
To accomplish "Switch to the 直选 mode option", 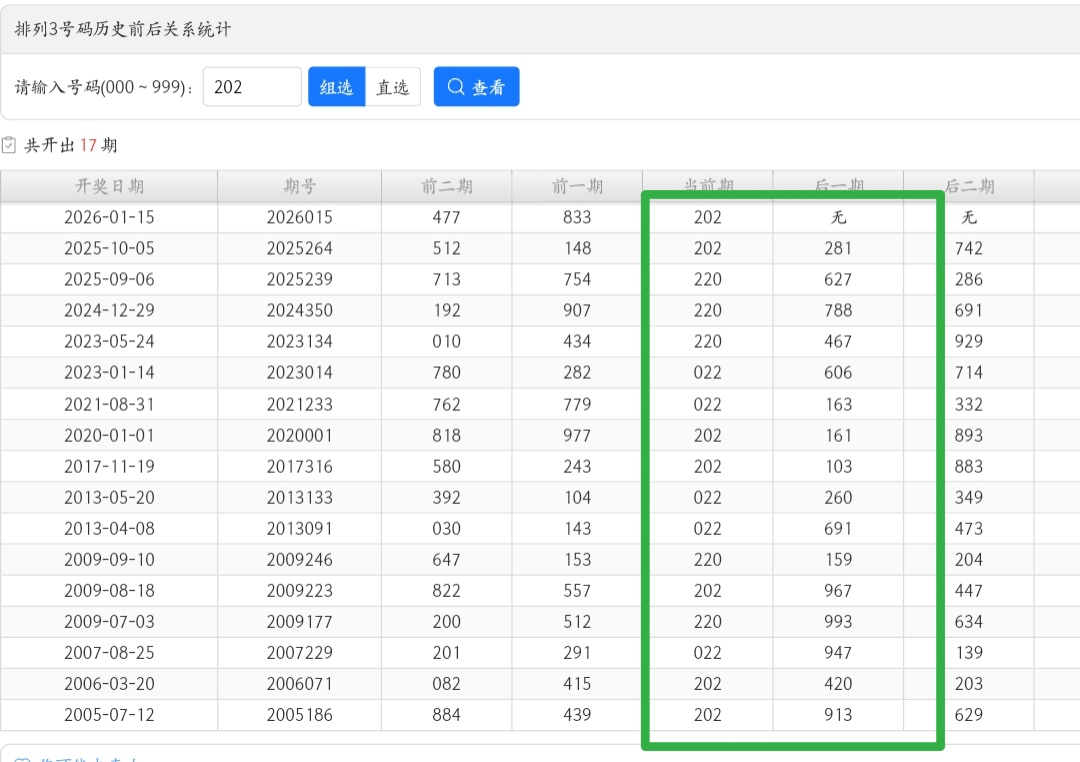I will tap(392, 87).
